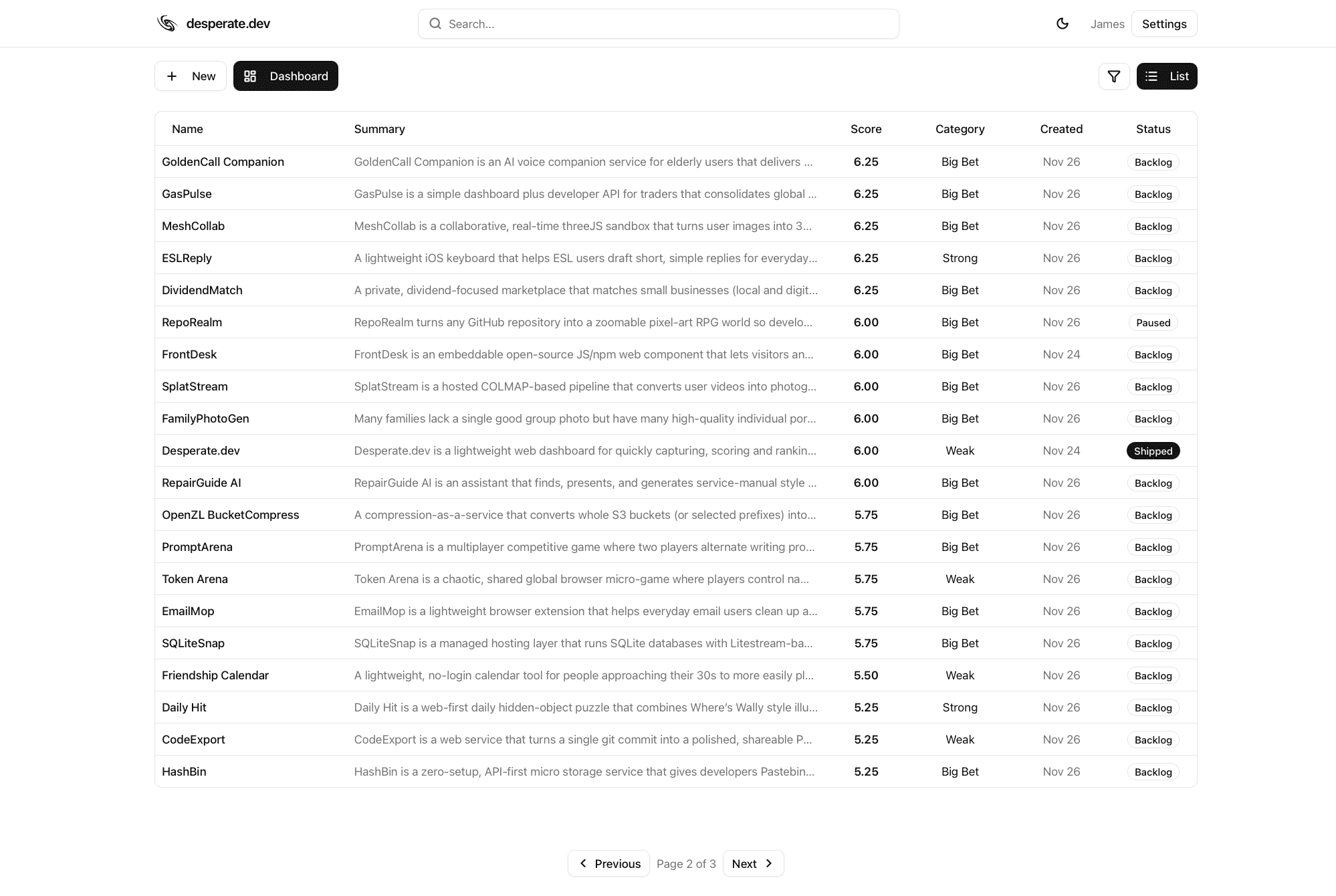Open GasPulse's Backlog status selector
The height and width of the screenshot is (896, 1336).
pos(1153,194)
